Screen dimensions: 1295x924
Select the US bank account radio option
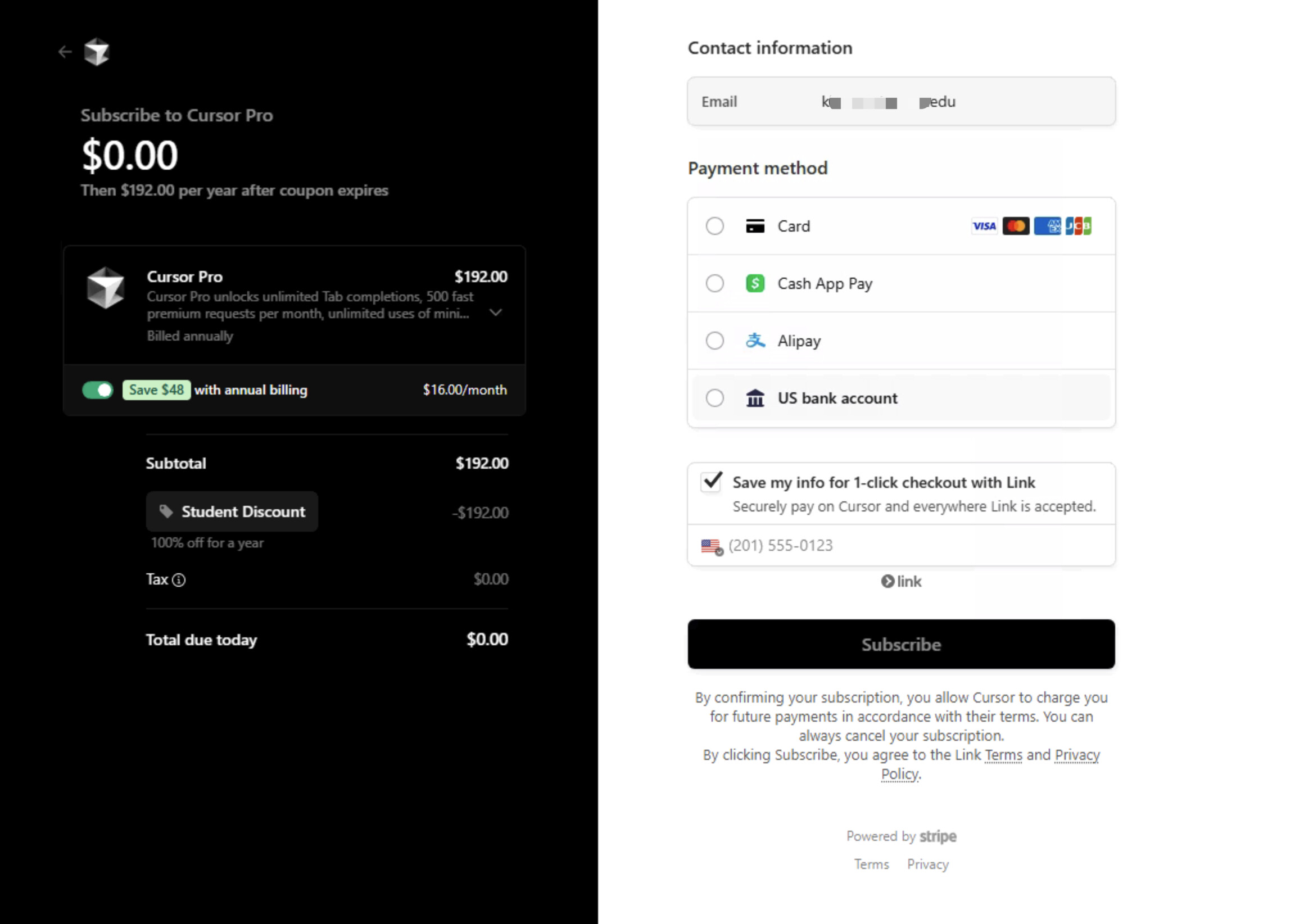[714, 398]
